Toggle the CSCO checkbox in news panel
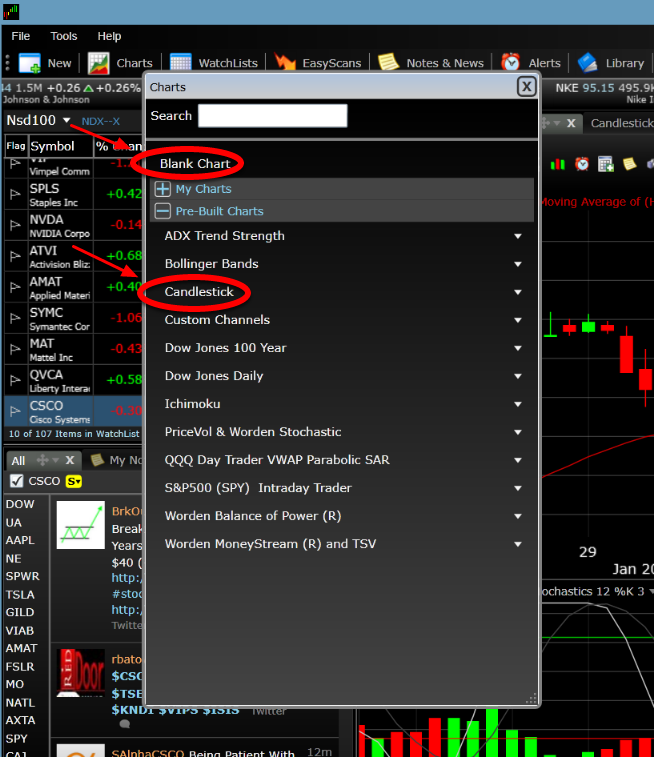654x757 pixels. [16, 481]
